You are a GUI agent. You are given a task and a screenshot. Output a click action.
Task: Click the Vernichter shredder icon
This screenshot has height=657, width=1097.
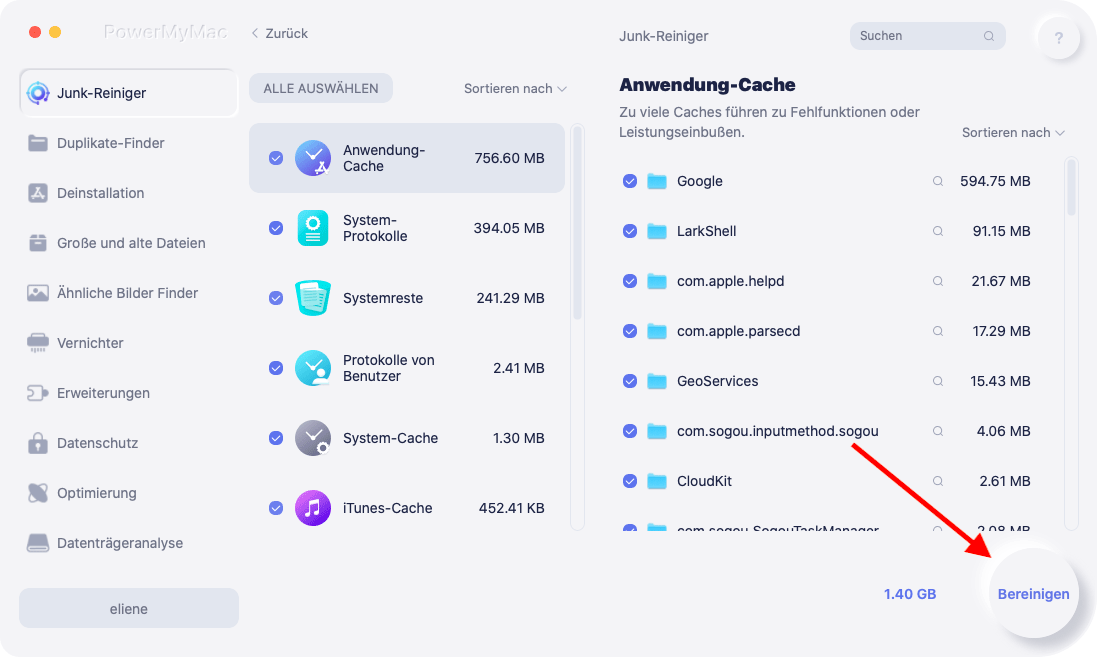38,343
